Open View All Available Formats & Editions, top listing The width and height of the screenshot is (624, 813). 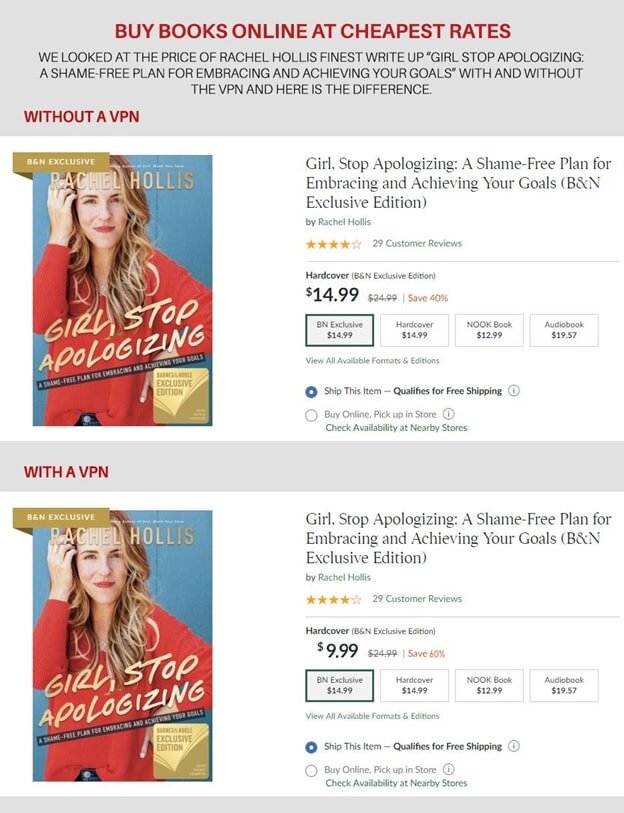click(x=372, y=361)
